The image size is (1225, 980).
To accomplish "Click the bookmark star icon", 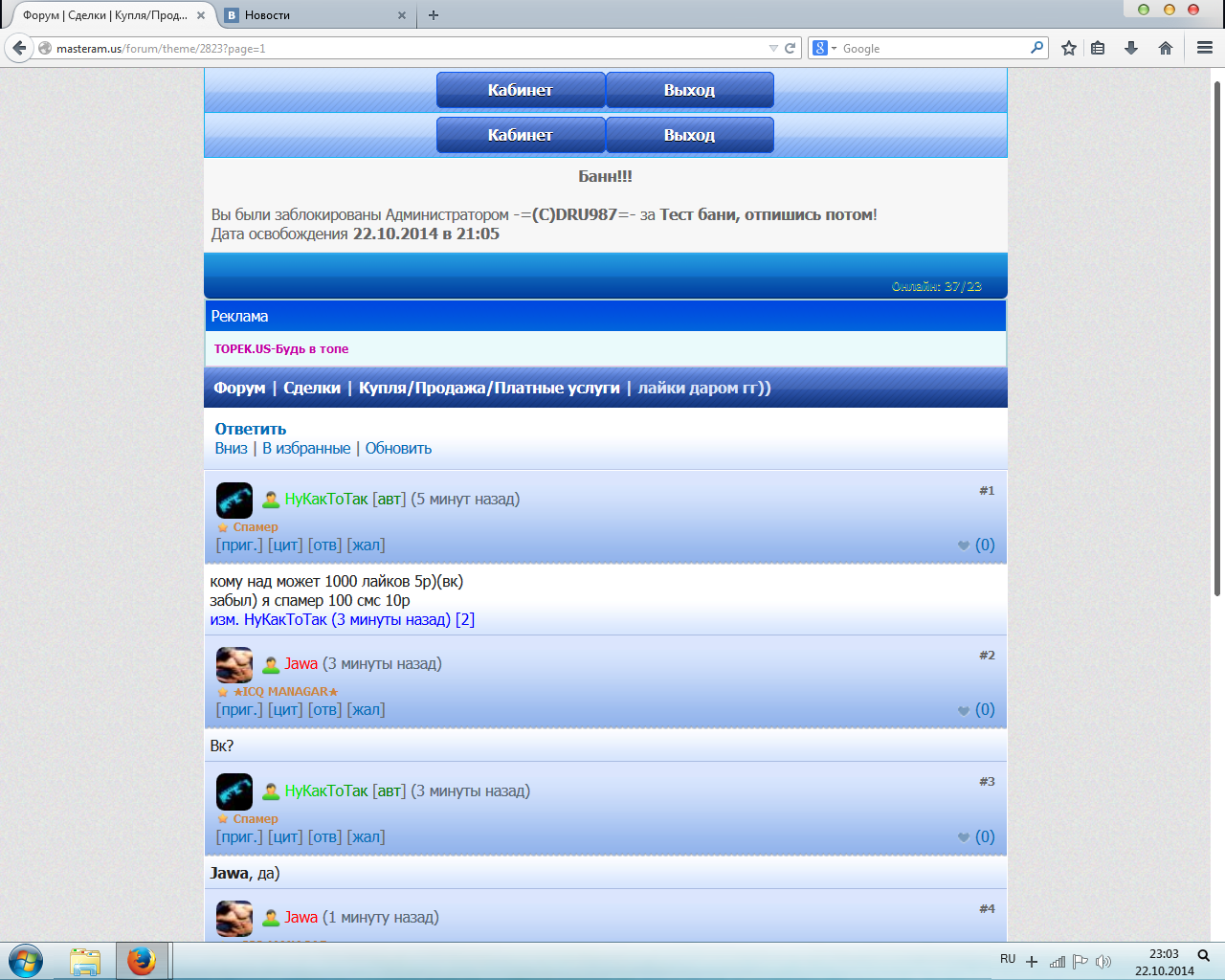I will (x=1069, y=48).
